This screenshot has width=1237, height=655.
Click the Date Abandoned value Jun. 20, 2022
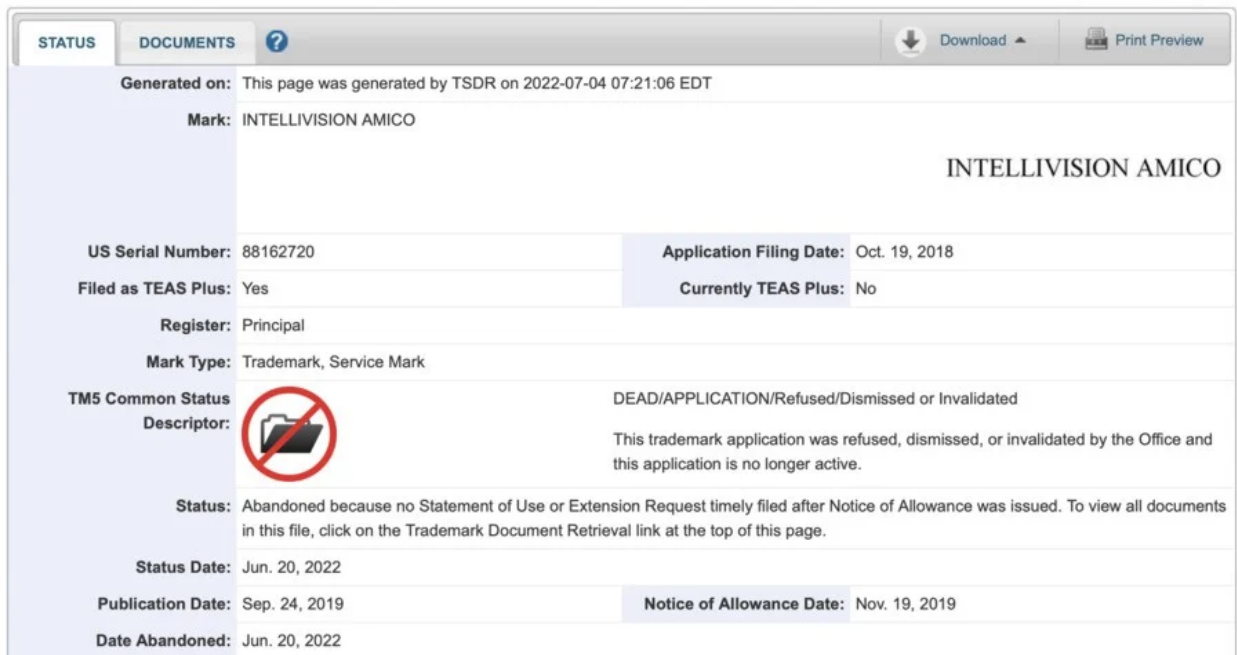point(291,641)
